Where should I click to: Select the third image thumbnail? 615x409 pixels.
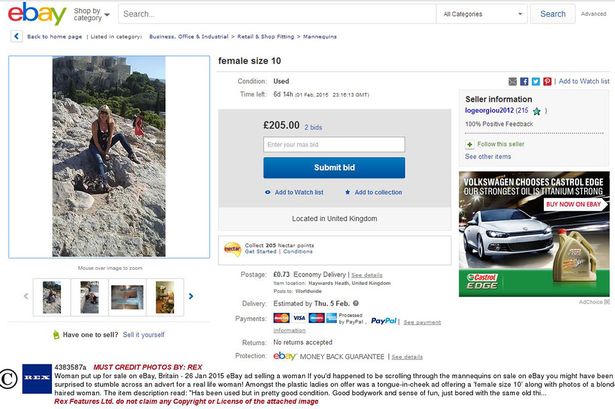click(x=126, y=297)
